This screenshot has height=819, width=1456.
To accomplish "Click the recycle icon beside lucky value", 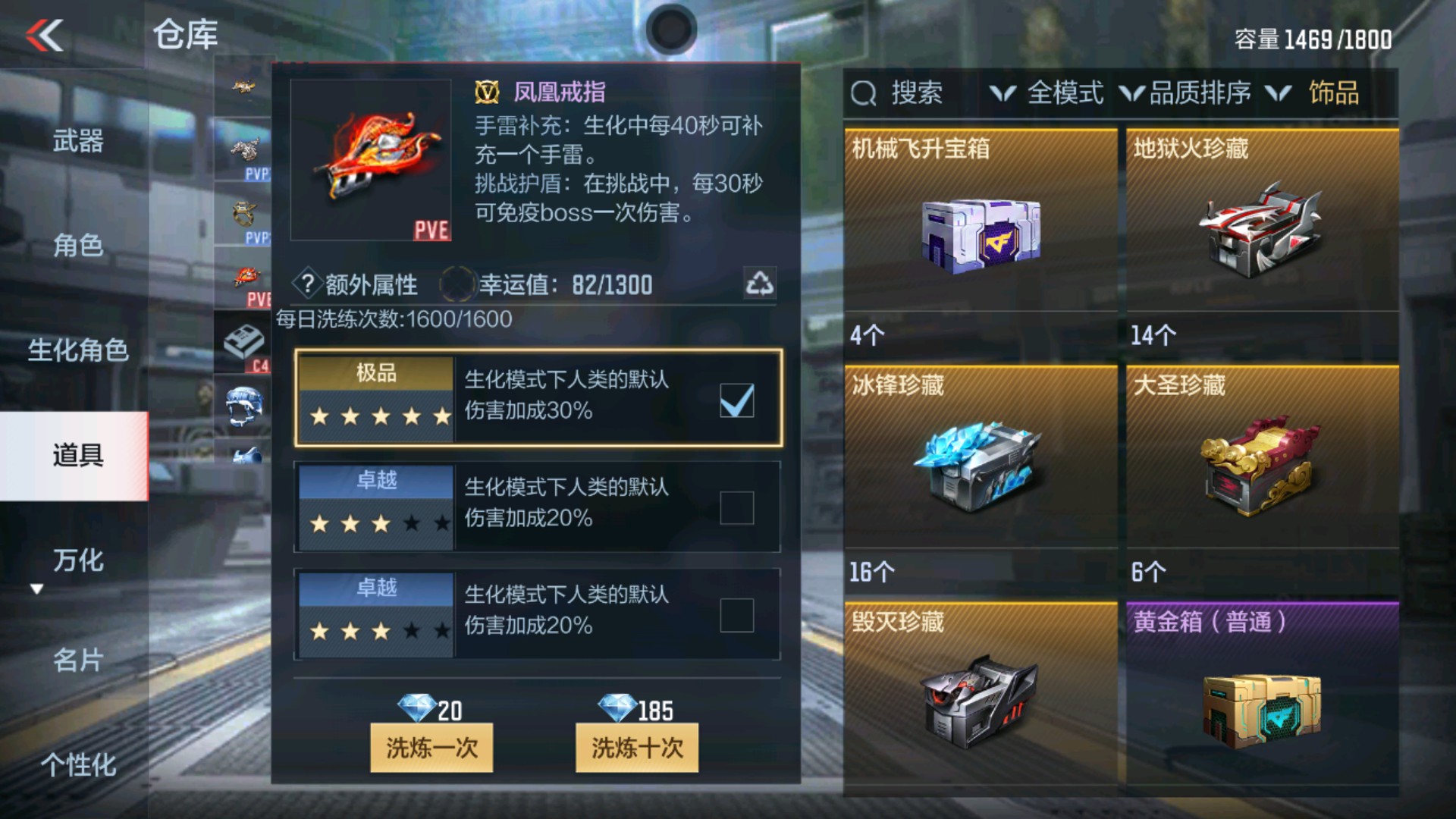I will pos(759,284).
